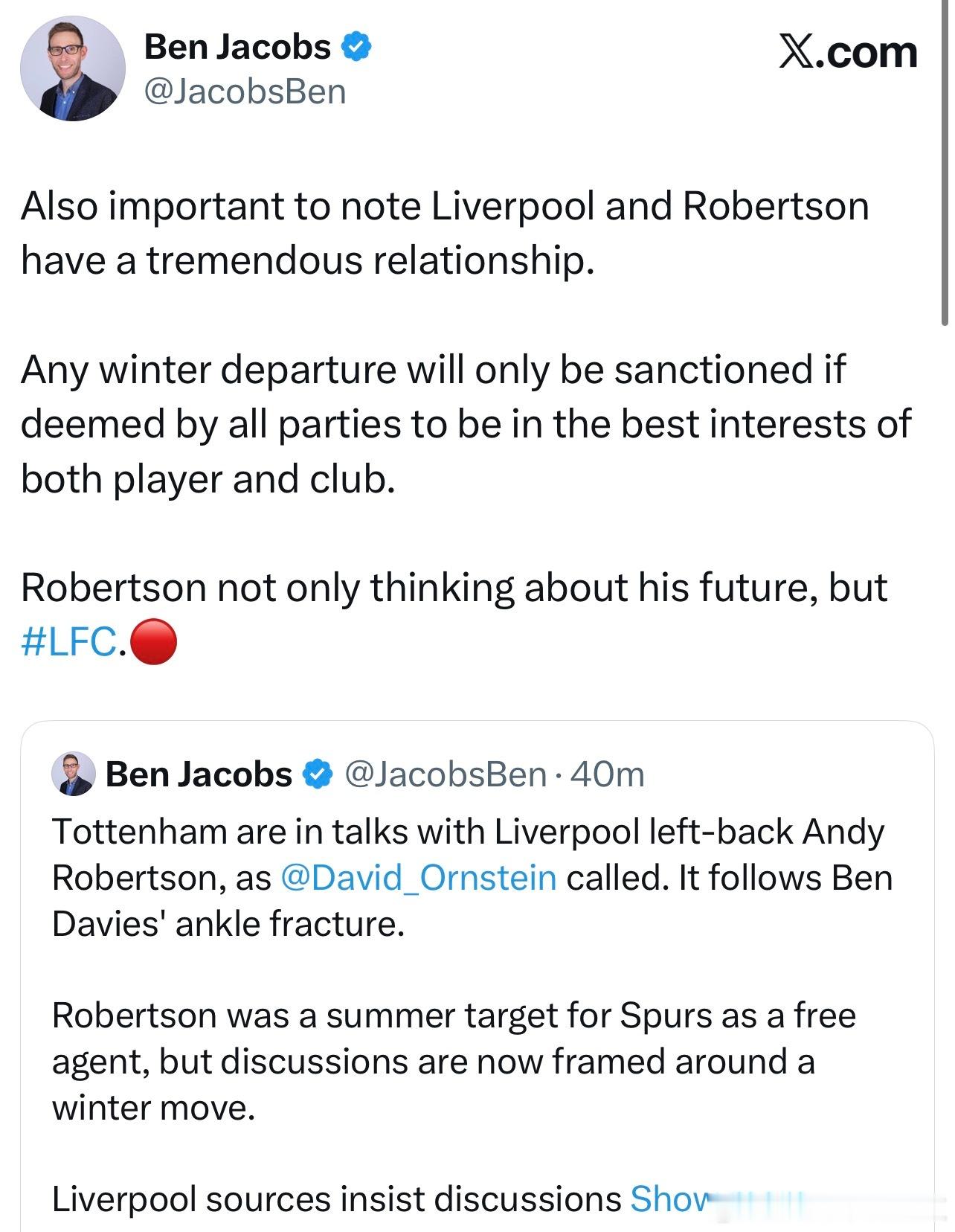955x1232 pixels.
Task: Click the red circle emoji after #LFC
Action: 154,641
